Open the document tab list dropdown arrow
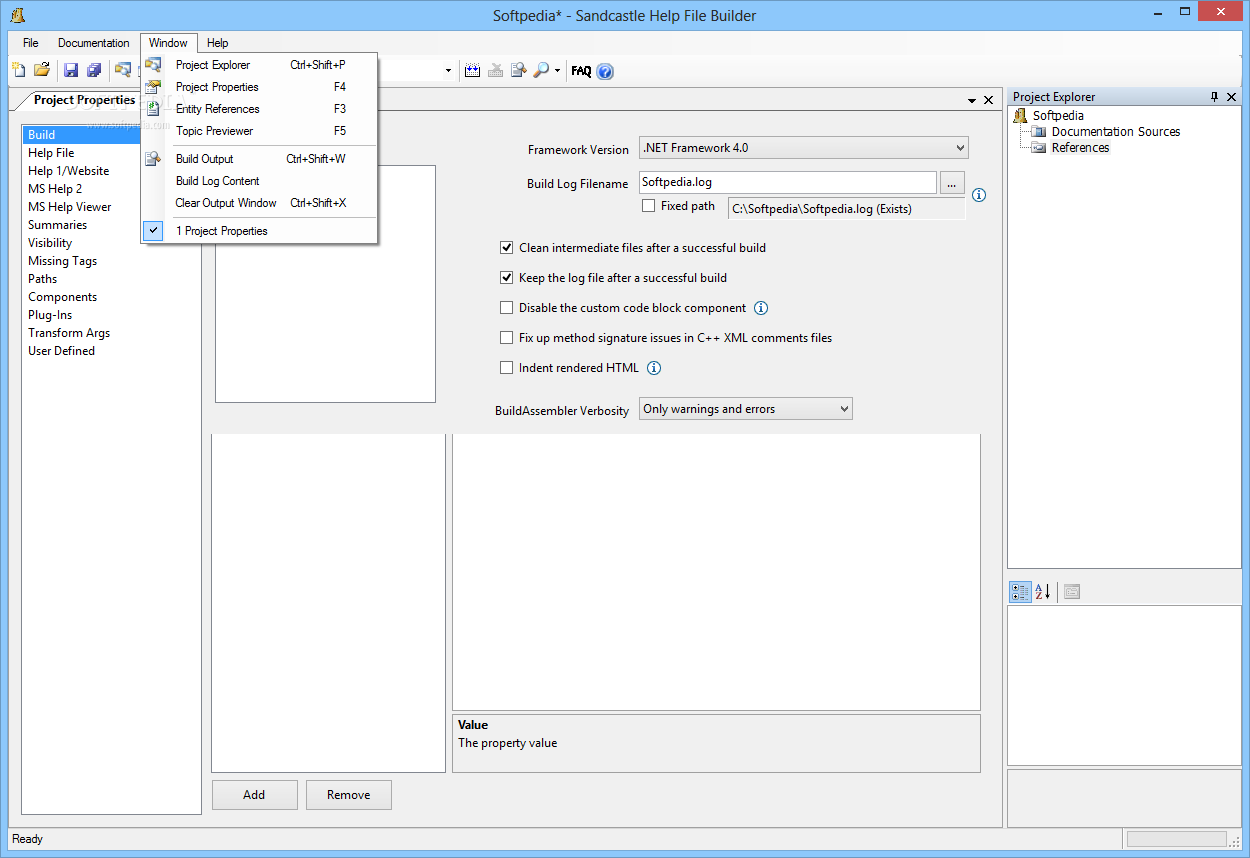The width and height of the screenshot is (1250, 858). 972,100
